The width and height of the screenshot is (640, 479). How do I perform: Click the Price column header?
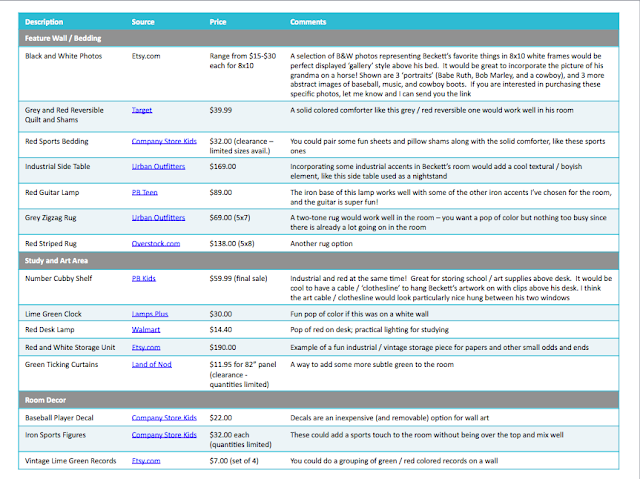click(218, 22)
